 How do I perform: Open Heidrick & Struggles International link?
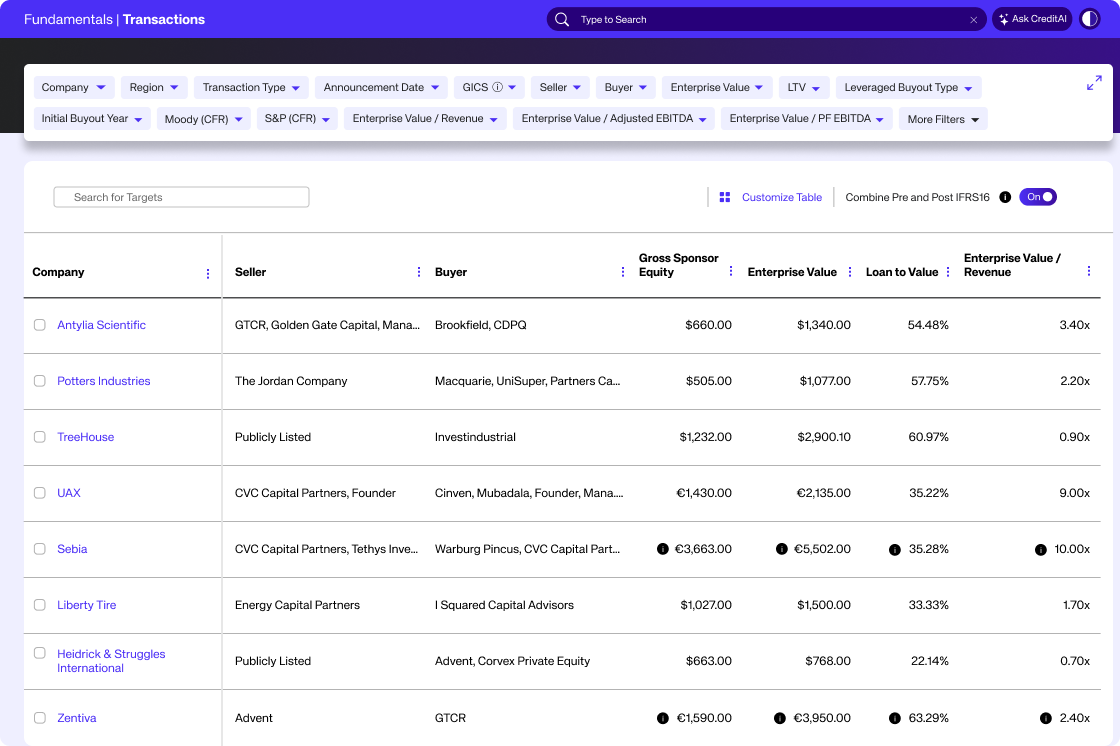click(111, 661)
